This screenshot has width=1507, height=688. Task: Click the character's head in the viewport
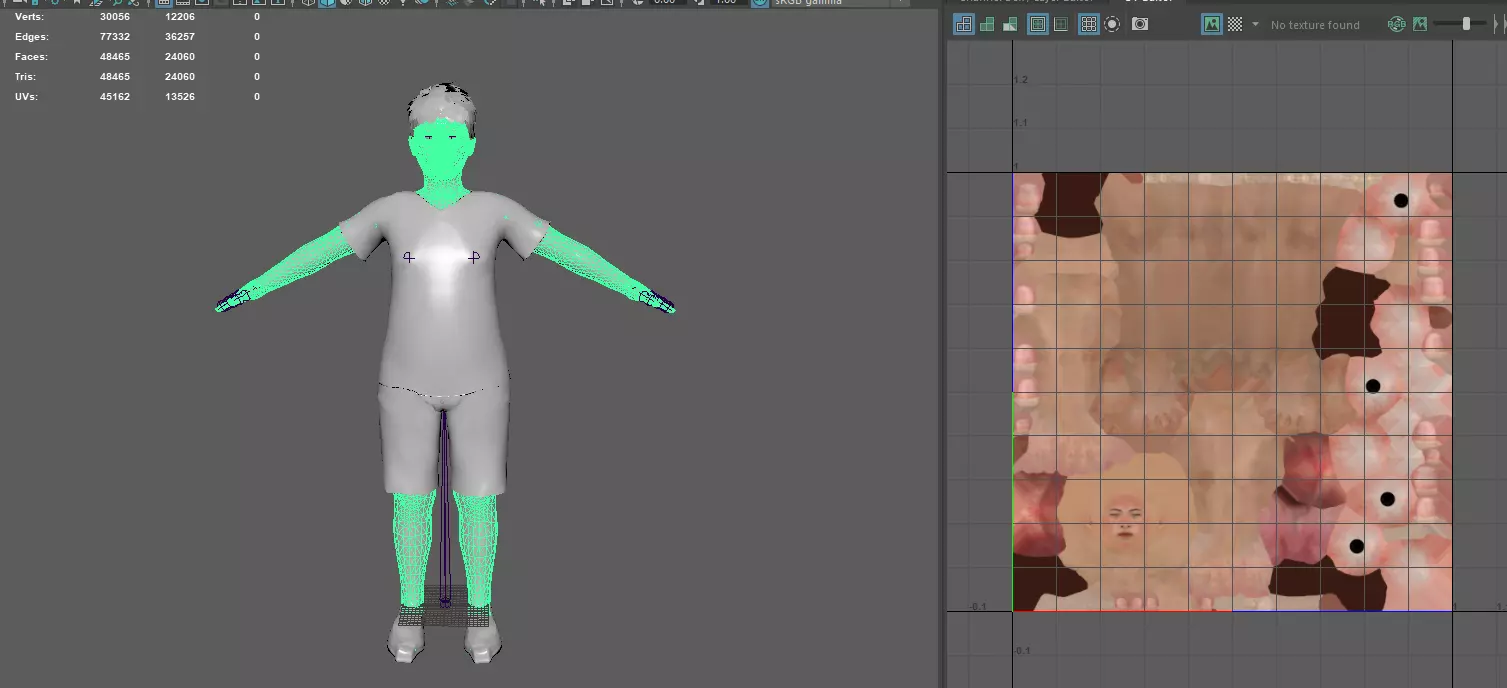coord(441,136)
